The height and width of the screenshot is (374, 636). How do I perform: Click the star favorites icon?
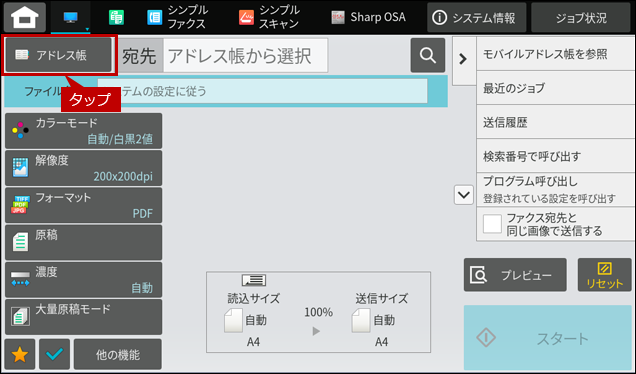(20, 355)
